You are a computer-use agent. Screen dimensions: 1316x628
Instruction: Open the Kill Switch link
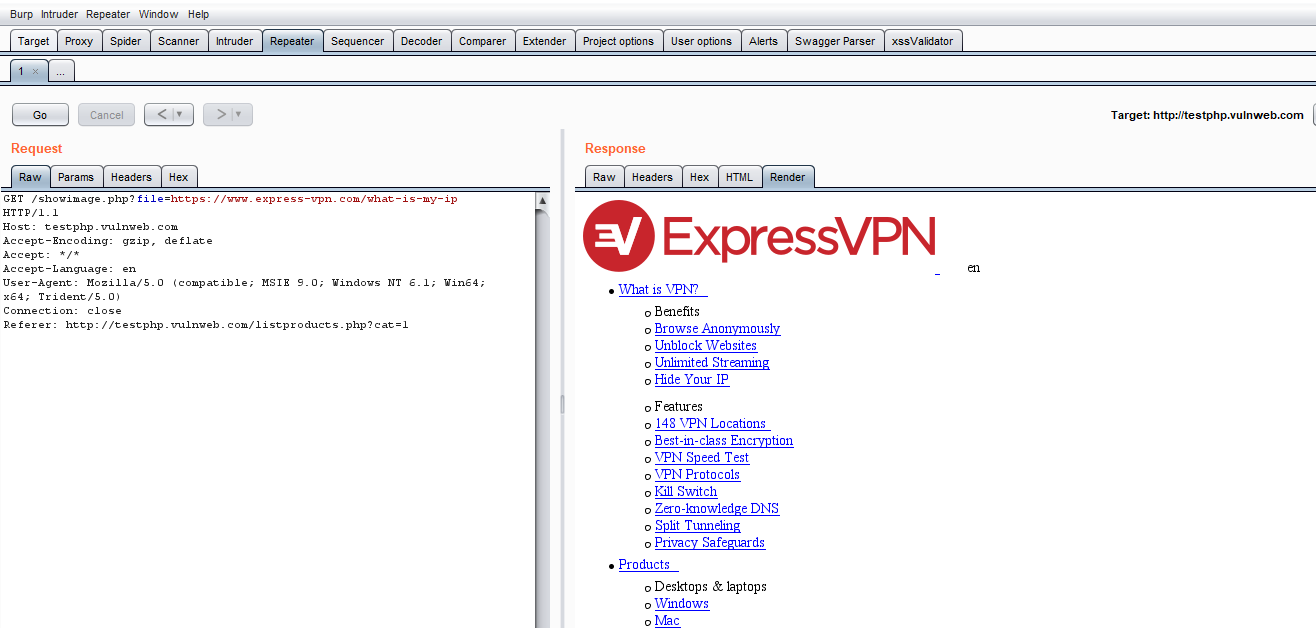tap(686, 491)
